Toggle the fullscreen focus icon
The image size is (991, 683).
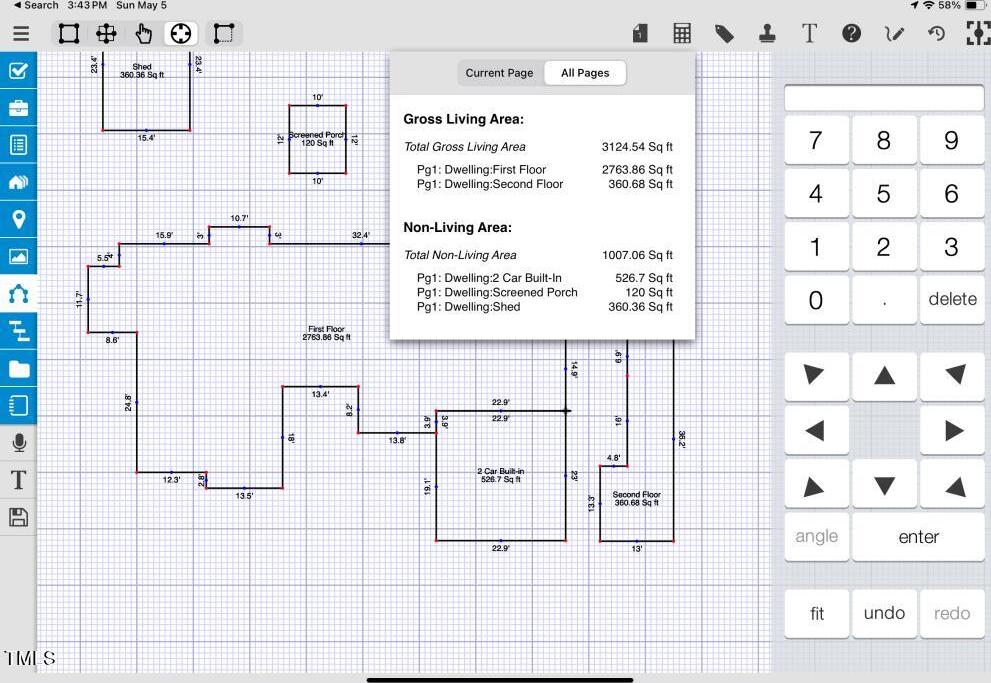(x=978, y=33)
